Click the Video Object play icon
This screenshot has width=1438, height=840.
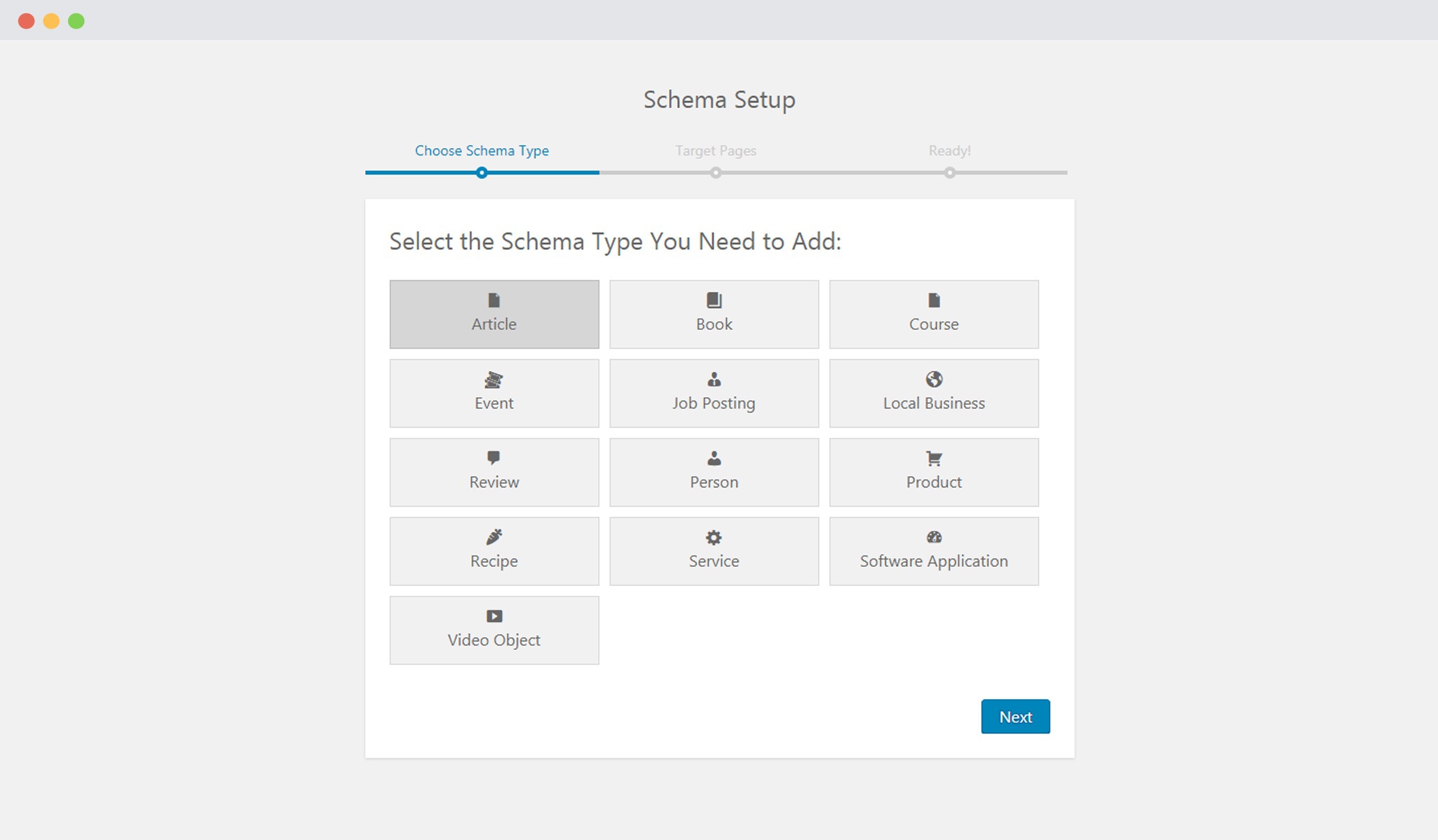tap(494, 616)
